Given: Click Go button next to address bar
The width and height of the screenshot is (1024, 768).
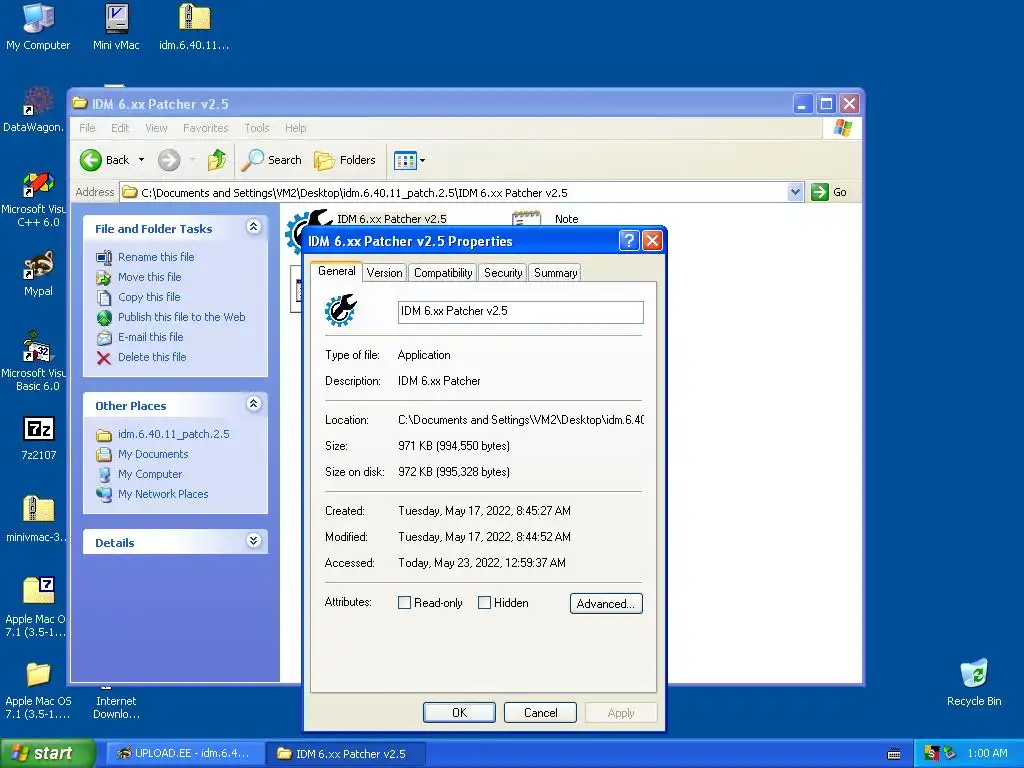Looking at the screenshot, I should click(x=829, y=192).
